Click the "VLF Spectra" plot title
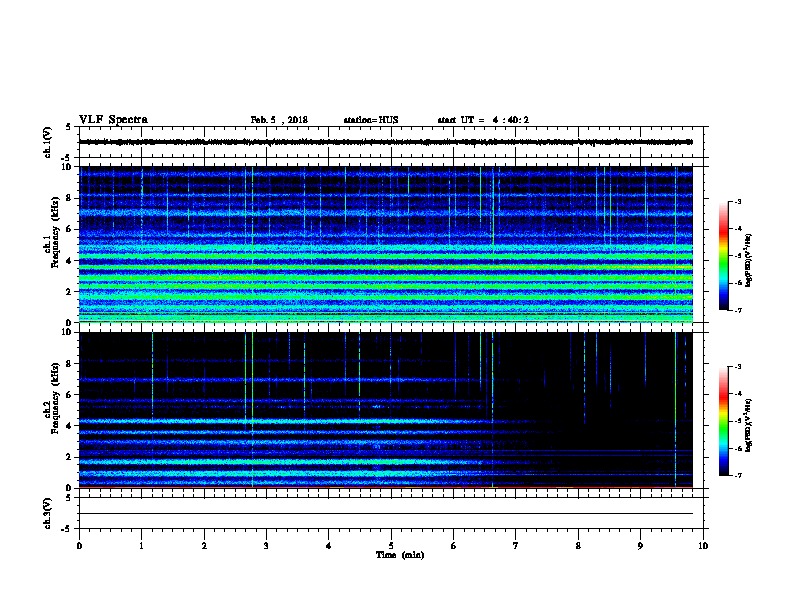The image size is (792, 612). pyautogui.click(x=113, y=120)
